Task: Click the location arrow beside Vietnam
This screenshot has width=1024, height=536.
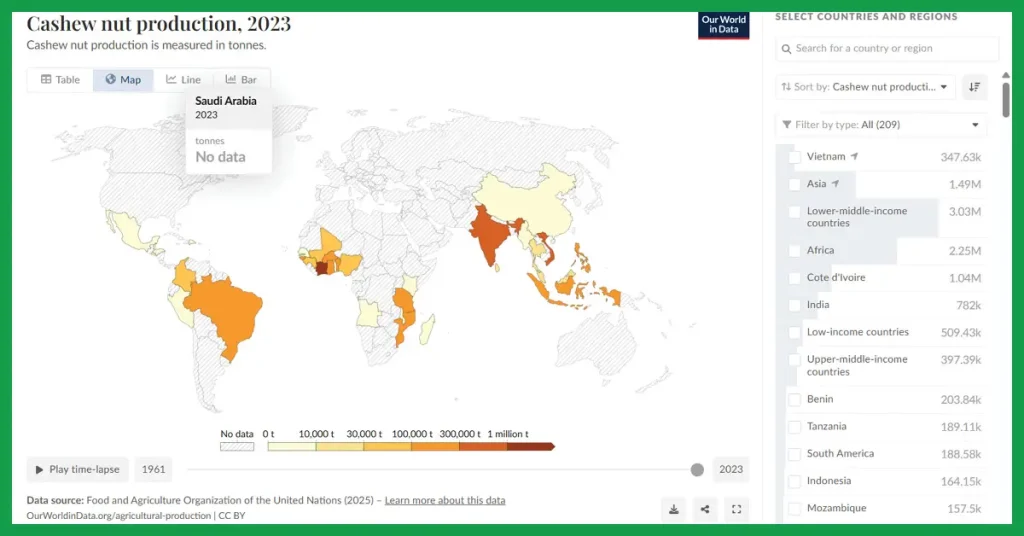Action: coord(854,157)
